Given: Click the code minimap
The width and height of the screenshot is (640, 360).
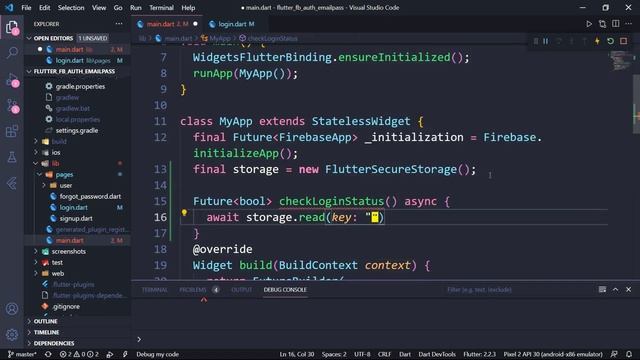Looking at the screenshot, I should [621, 61].
